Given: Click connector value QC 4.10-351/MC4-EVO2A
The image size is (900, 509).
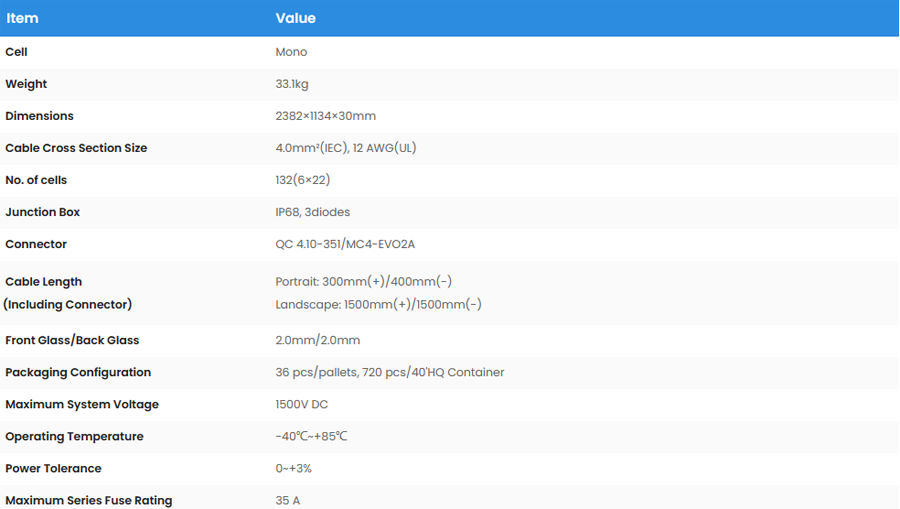Looking at the screenshot, I should point(344,244).
